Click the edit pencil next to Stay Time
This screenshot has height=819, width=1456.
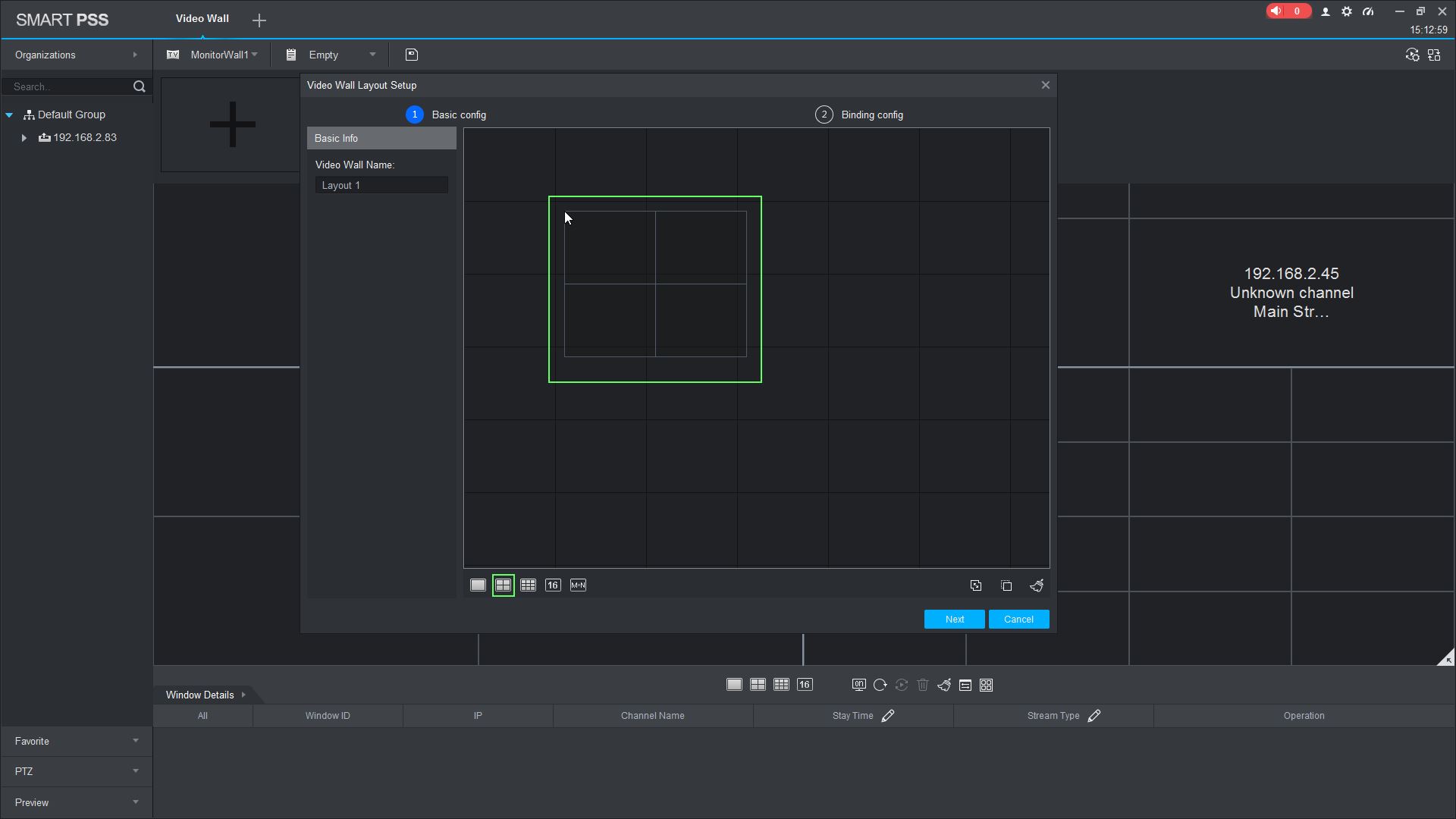tap(888, 716)
